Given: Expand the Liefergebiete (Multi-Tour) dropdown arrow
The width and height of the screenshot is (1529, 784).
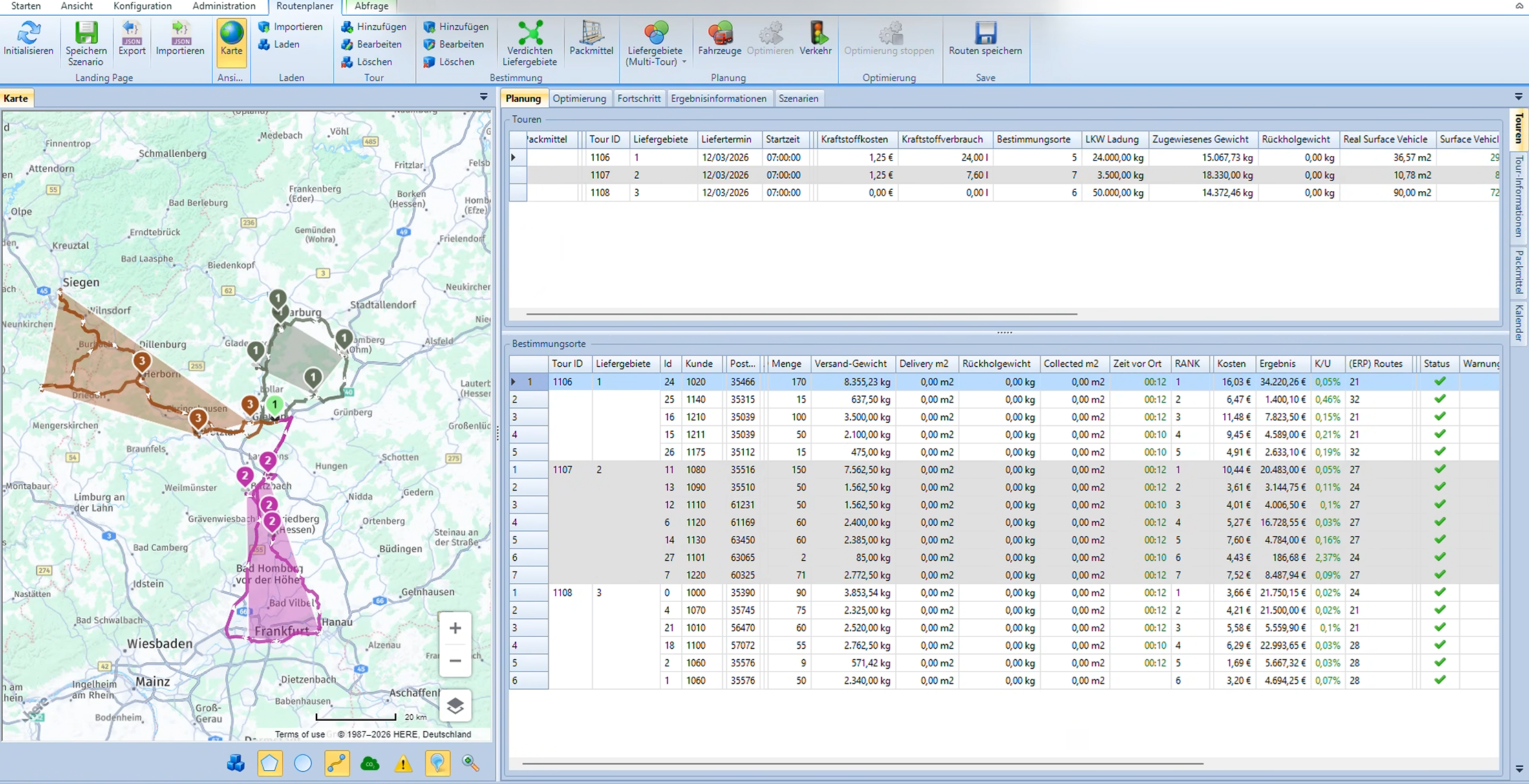Looking at the screenshot, I should coord(684,63).
